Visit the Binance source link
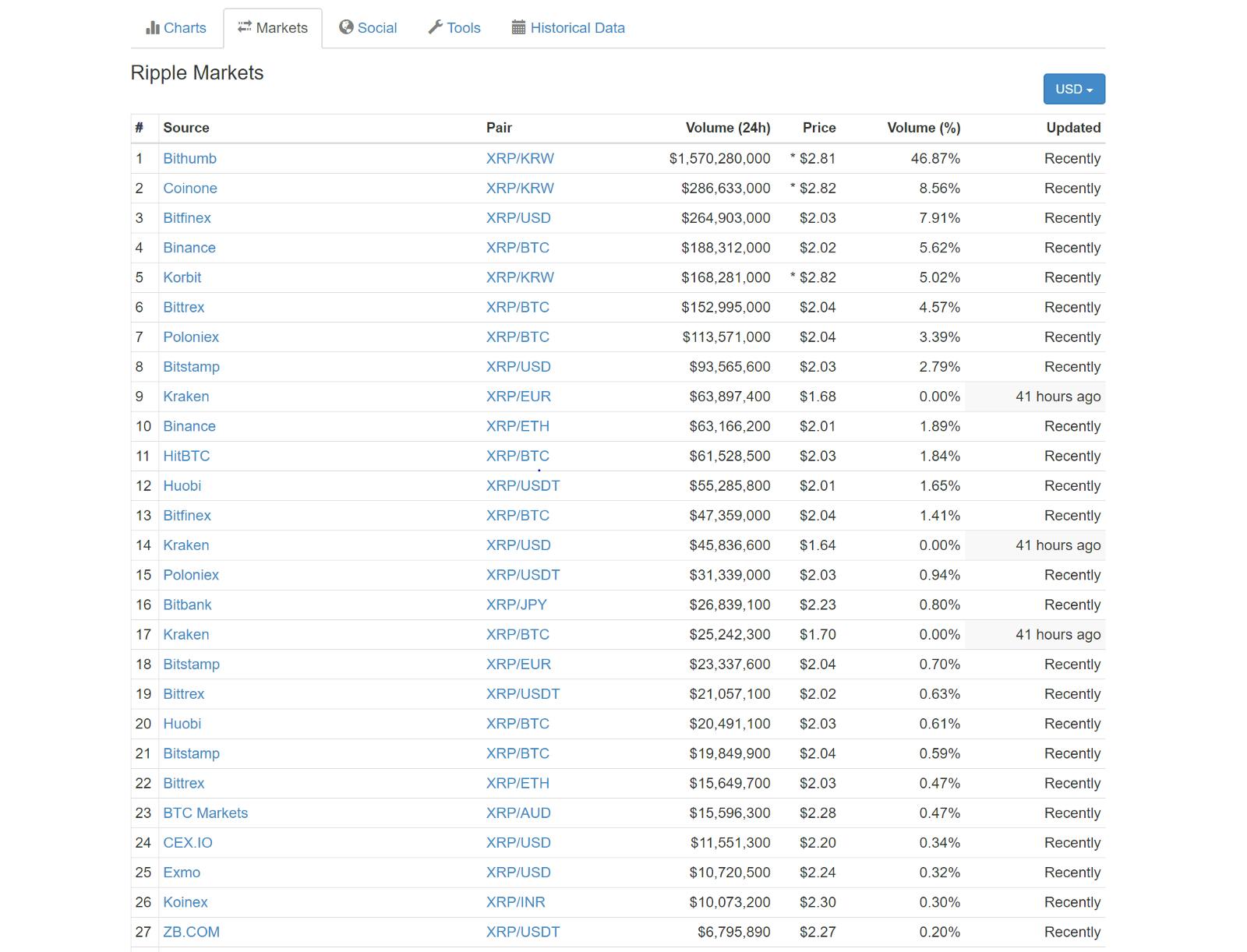Image resolution: width=1247 pixels, height=952 pixels. click(189, 247)
